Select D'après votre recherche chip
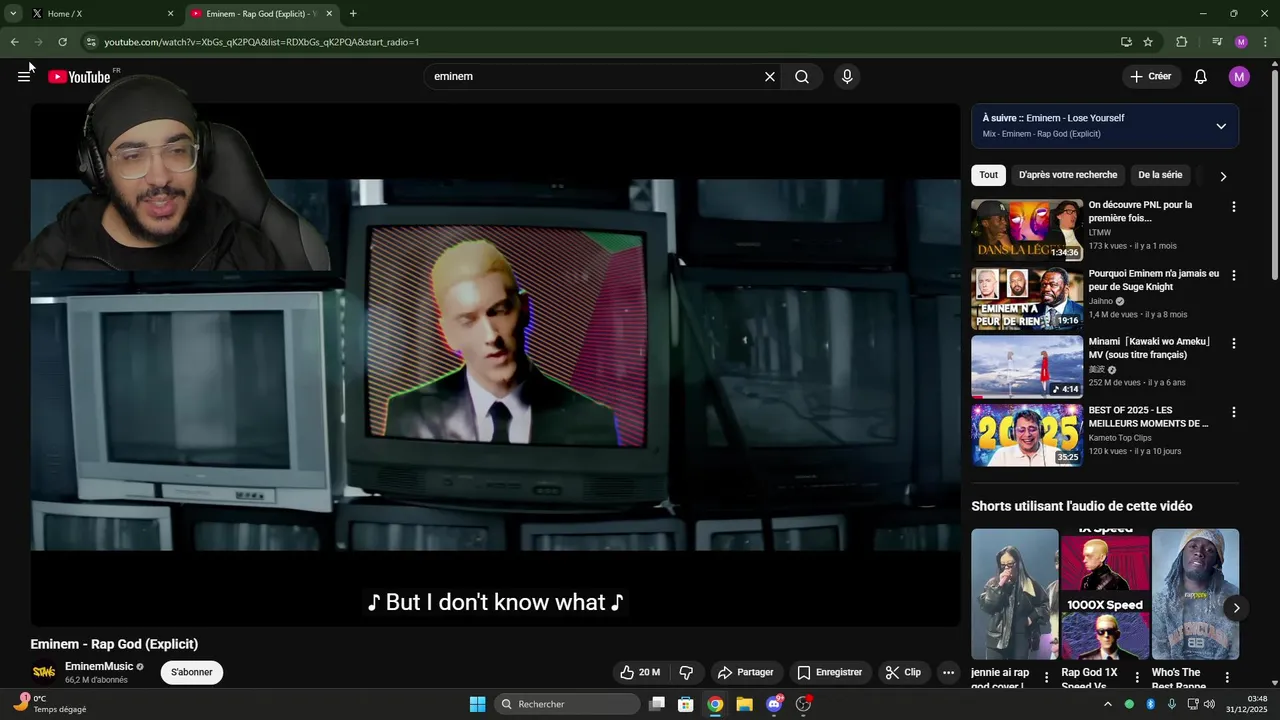 pyautogui.click(x=1068, y=175)
